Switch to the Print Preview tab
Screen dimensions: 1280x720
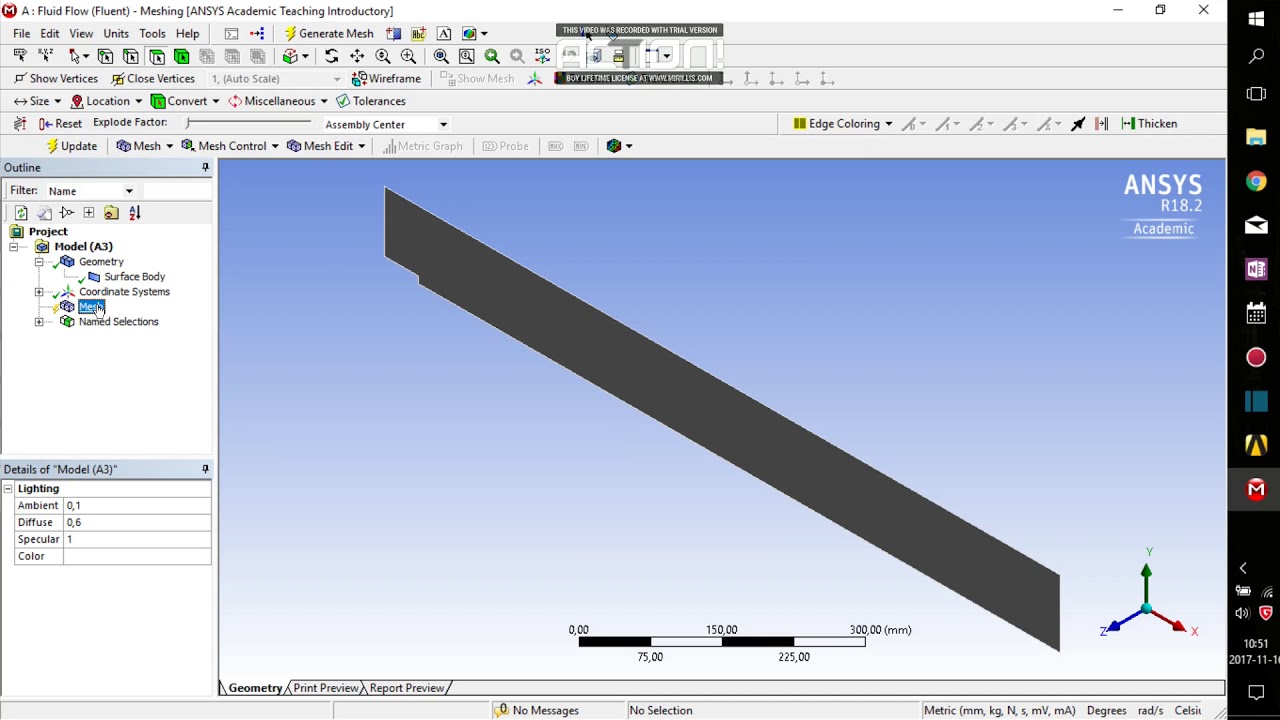(325, 688)
